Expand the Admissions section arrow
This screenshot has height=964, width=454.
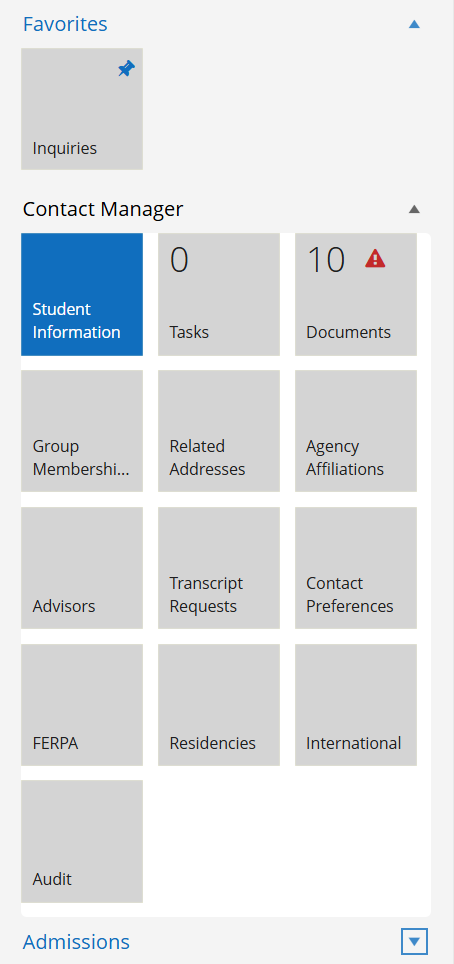click(414, 941)
